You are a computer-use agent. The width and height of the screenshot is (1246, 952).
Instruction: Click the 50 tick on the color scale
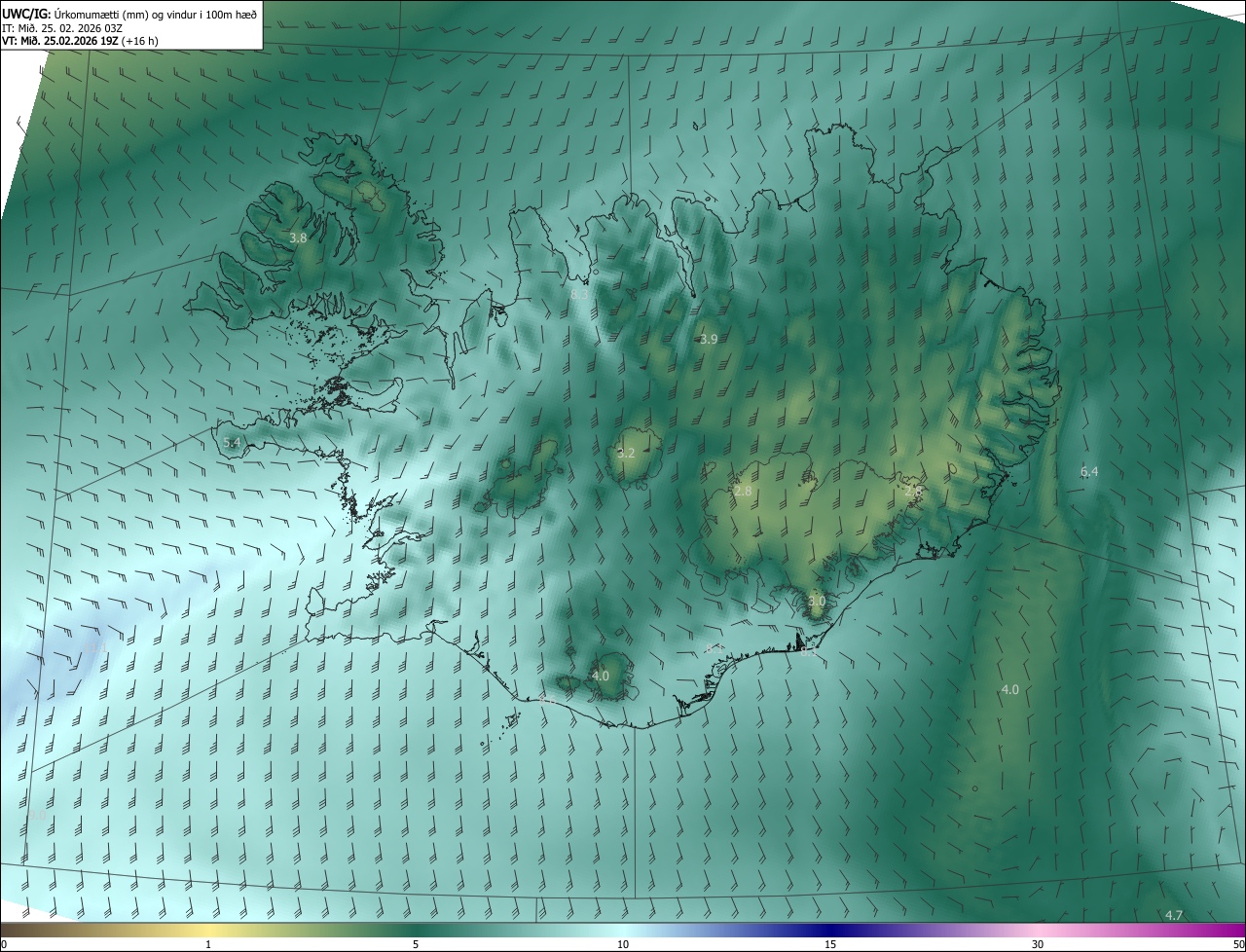[1238, 944]
